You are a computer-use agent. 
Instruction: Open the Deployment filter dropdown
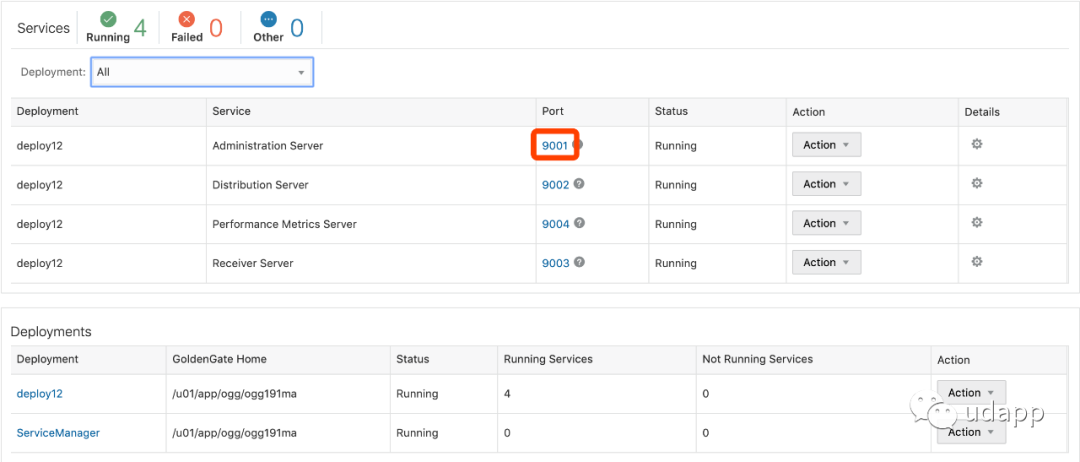point(202,72)
